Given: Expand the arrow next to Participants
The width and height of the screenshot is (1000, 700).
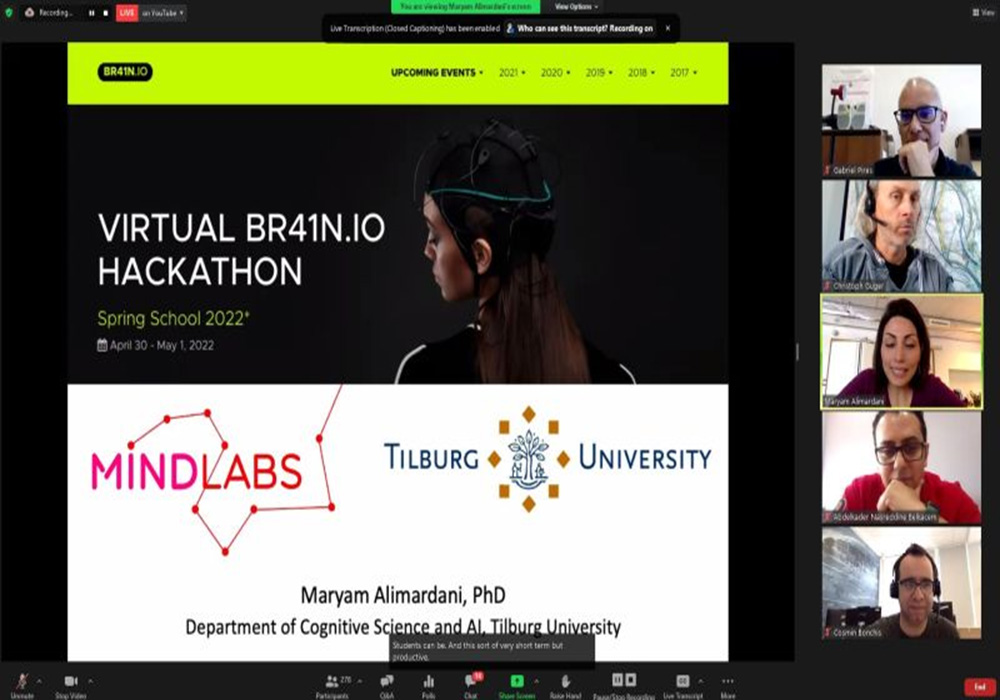Looking at the screenshot, I should point(360,681).
